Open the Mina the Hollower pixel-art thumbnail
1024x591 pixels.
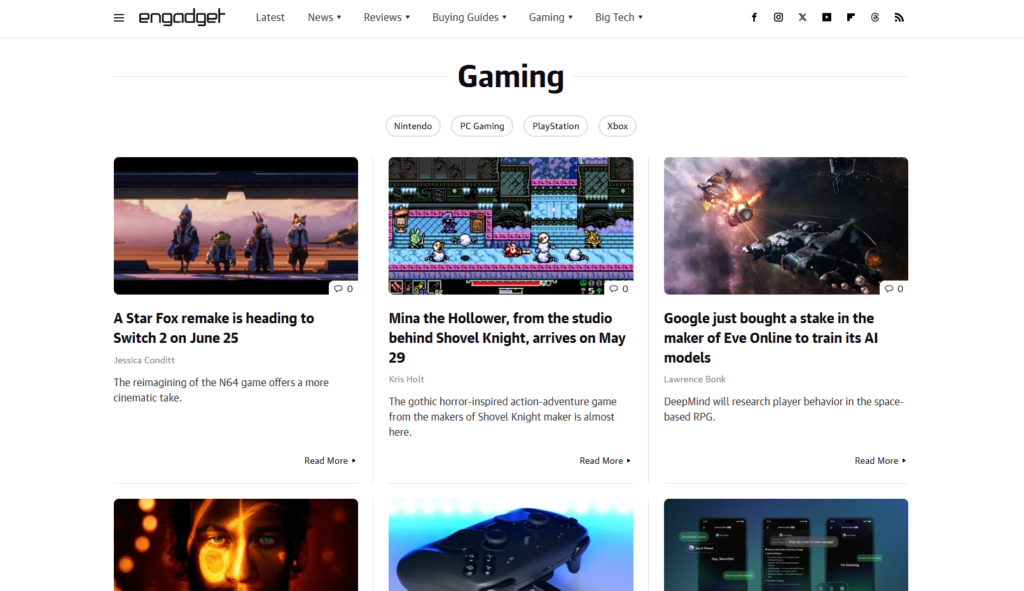(511, 225)
